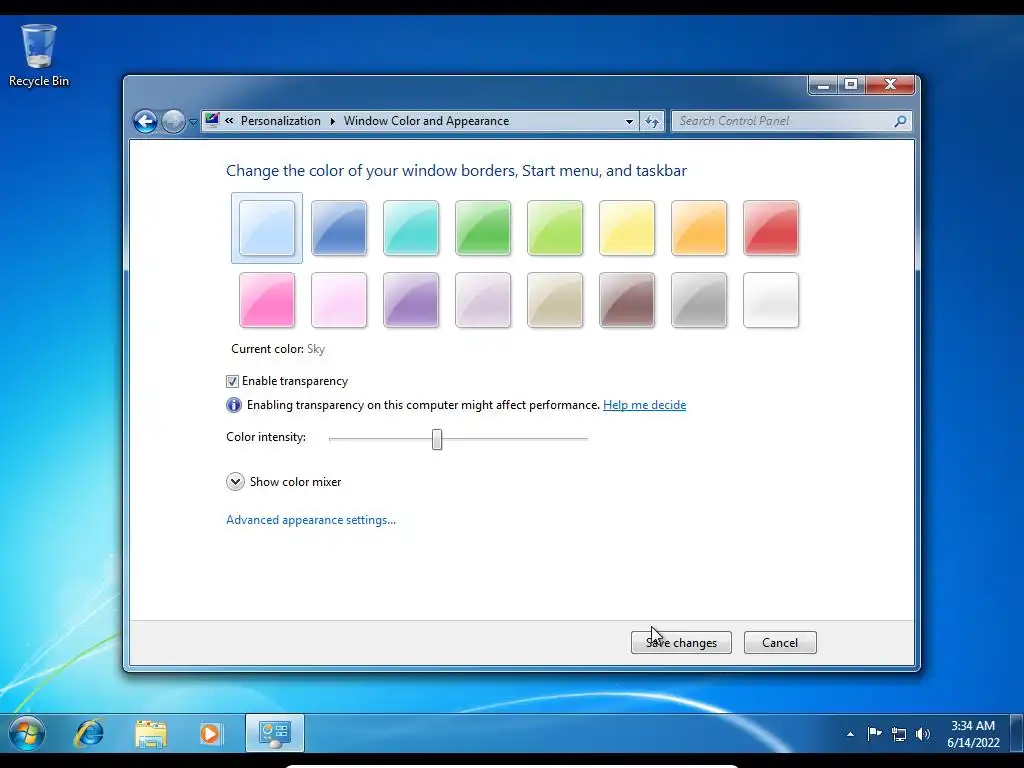Open Advanced appearance settings link

tap(311, 520)
